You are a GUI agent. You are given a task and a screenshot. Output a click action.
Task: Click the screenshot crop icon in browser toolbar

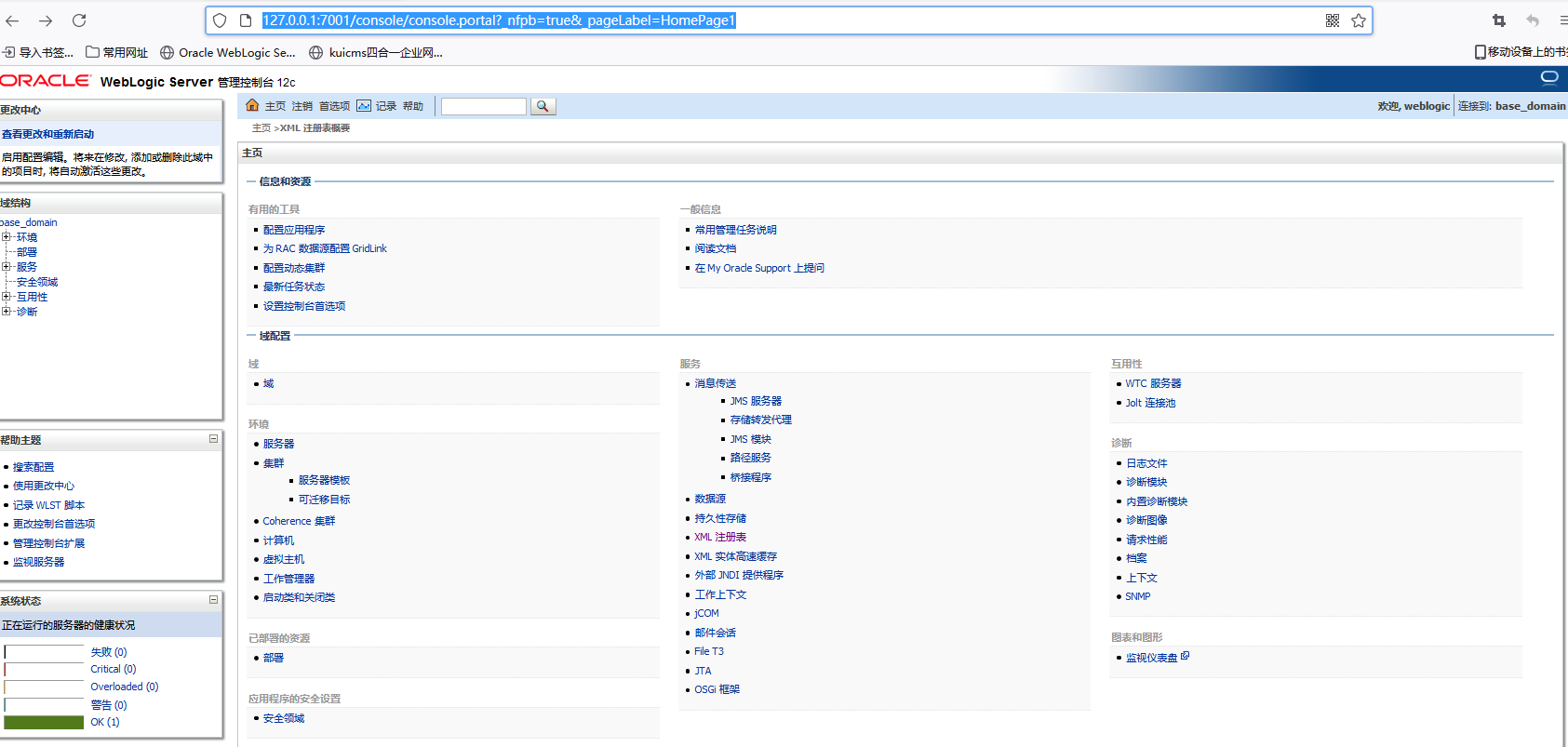1498,20
